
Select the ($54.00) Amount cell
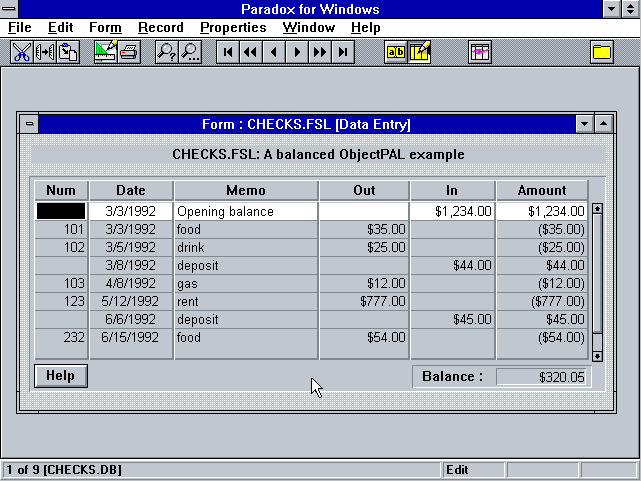pos(542,337)
